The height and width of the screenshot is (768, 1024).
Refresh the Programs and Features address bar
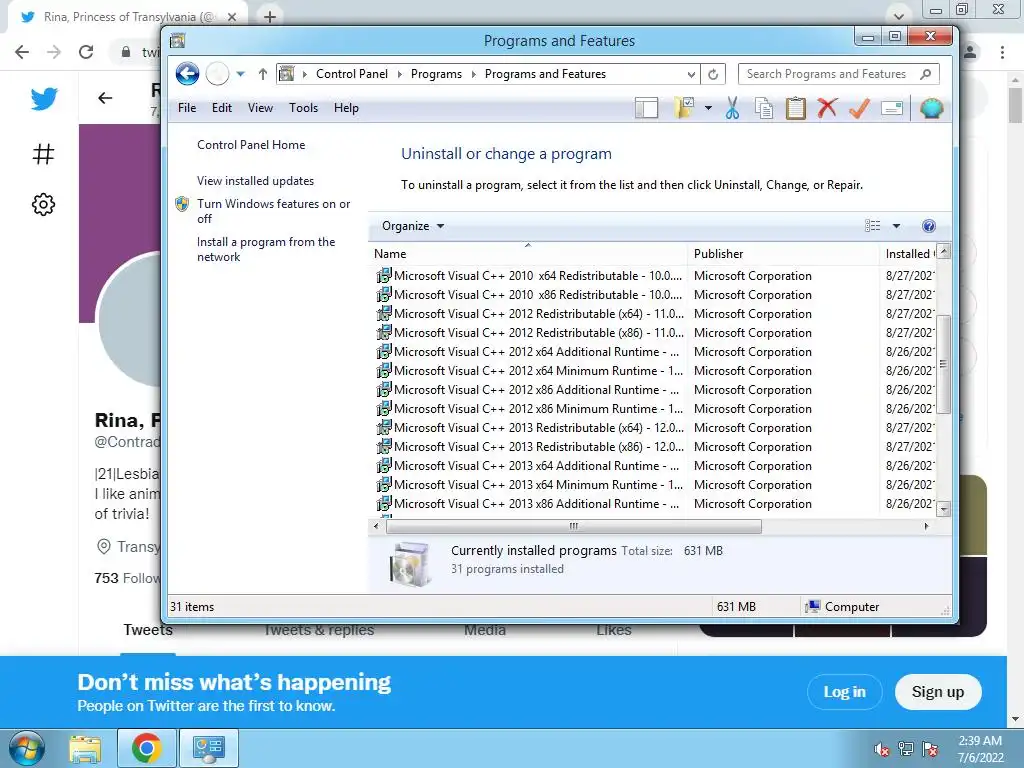click(713, 74)
